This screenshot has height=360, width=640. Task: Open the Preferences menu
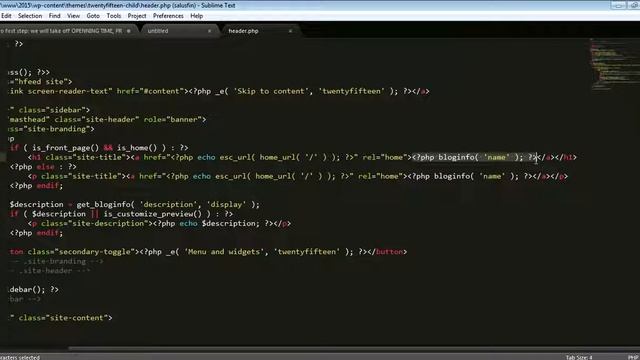(168, 16)
